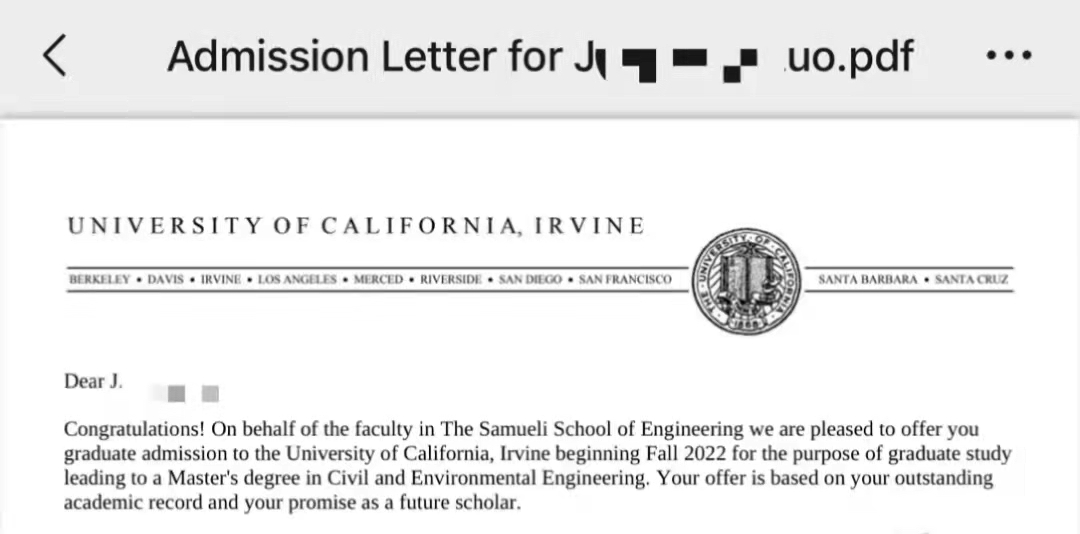Select IRVINE in the small campus list
The height and width of the screenshot is (534, 1080).
221,280
